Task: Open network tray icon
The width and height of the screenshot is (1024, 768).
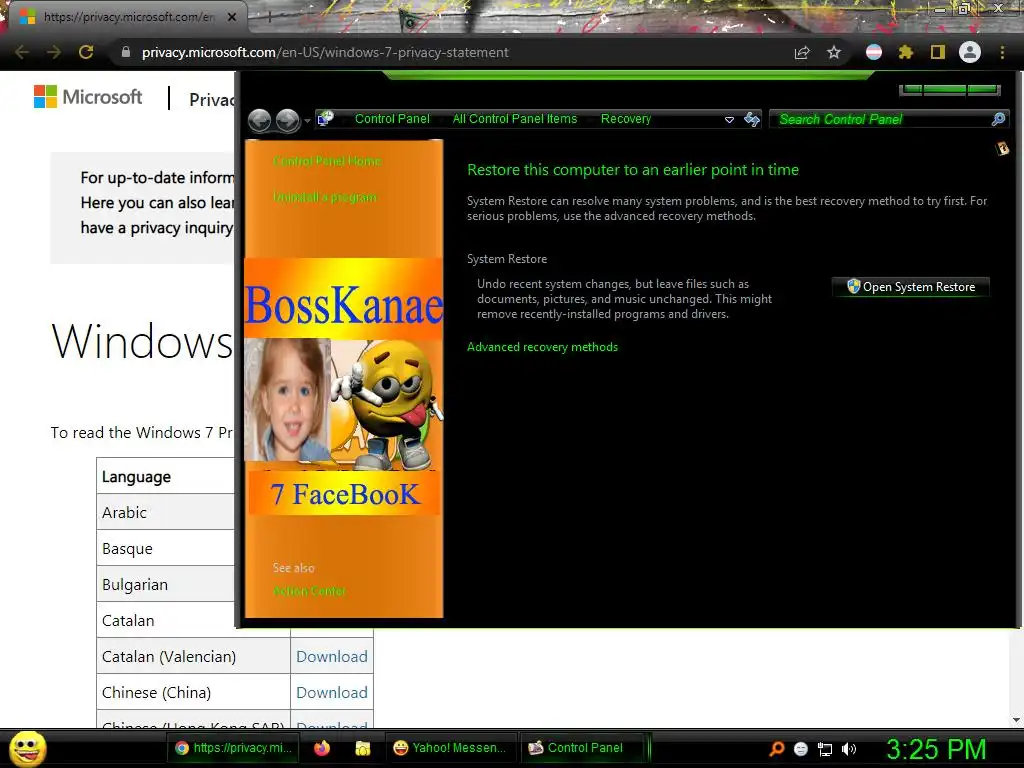Action: point(825,749)
